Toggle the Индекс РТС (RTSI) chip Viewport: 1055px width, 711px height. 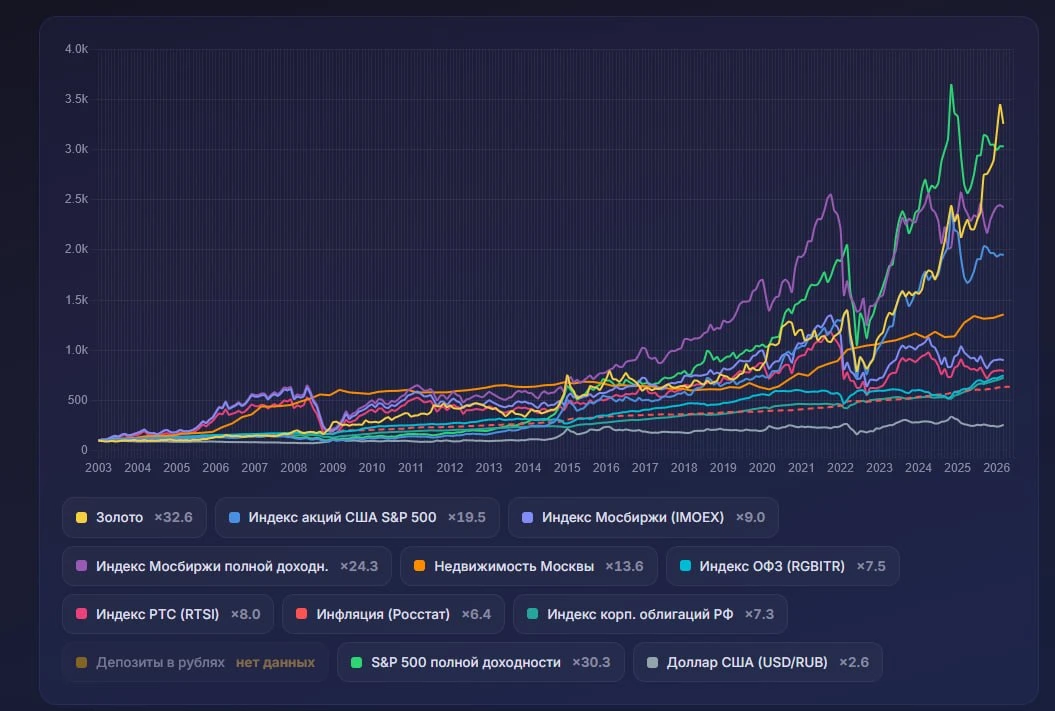pos(168,614)
